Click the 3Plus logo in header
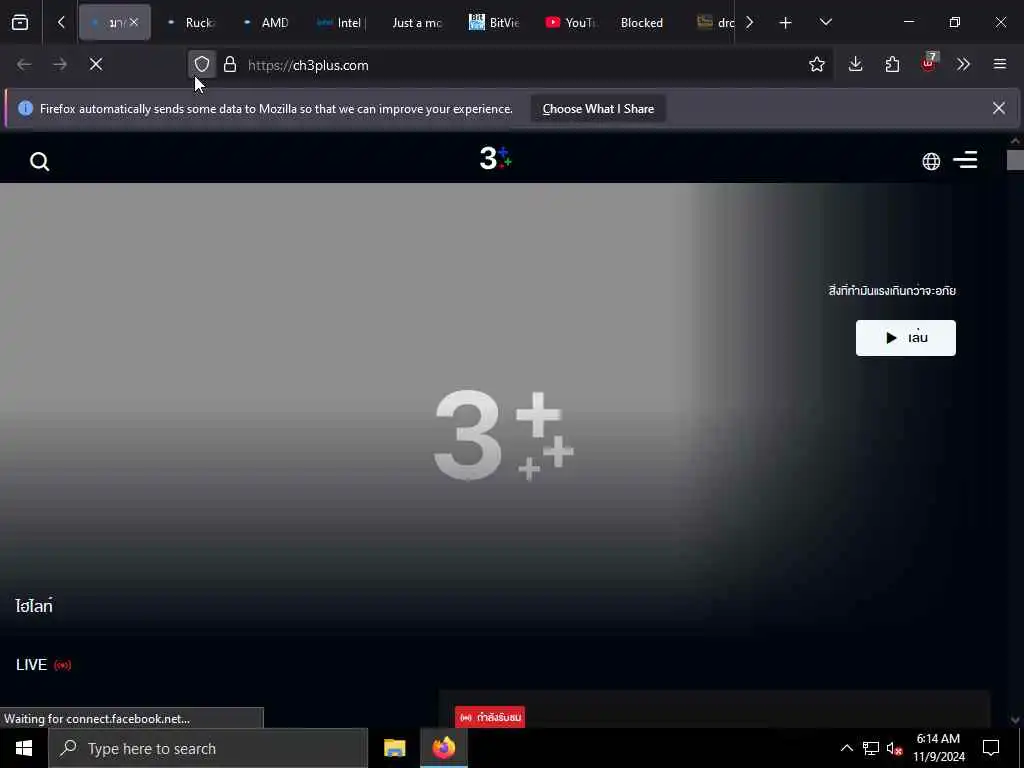 [496, 158]
